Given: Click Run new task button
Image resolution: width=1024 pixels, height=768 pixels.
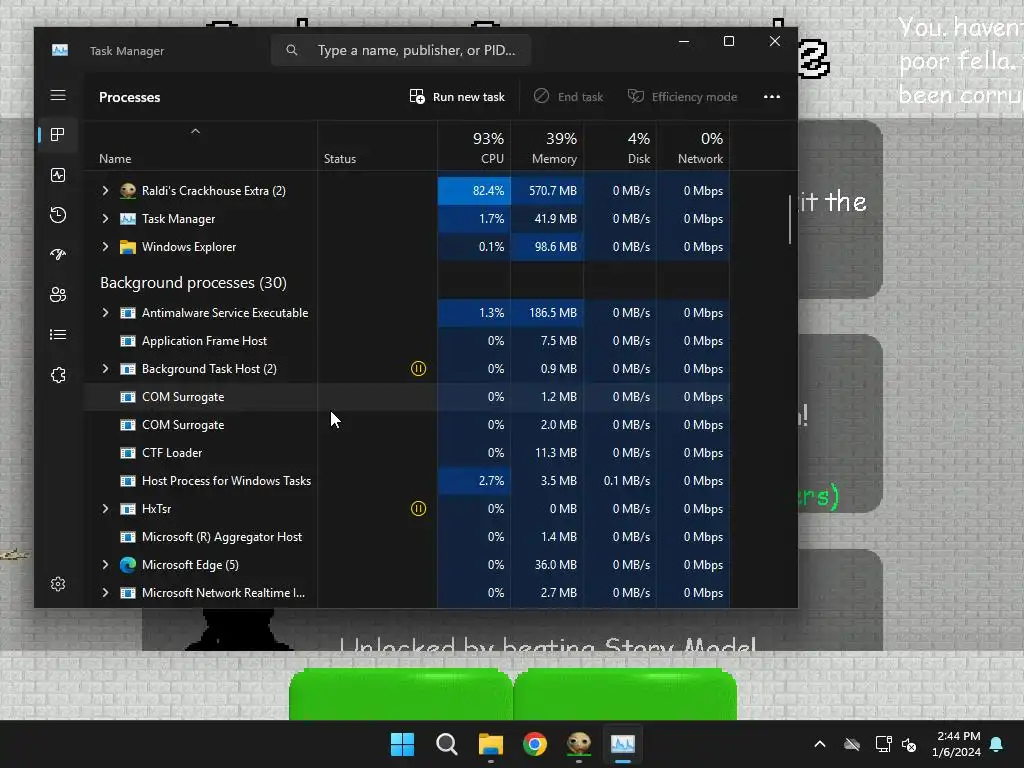Looking at the screenshot, I should click(457, 97).
